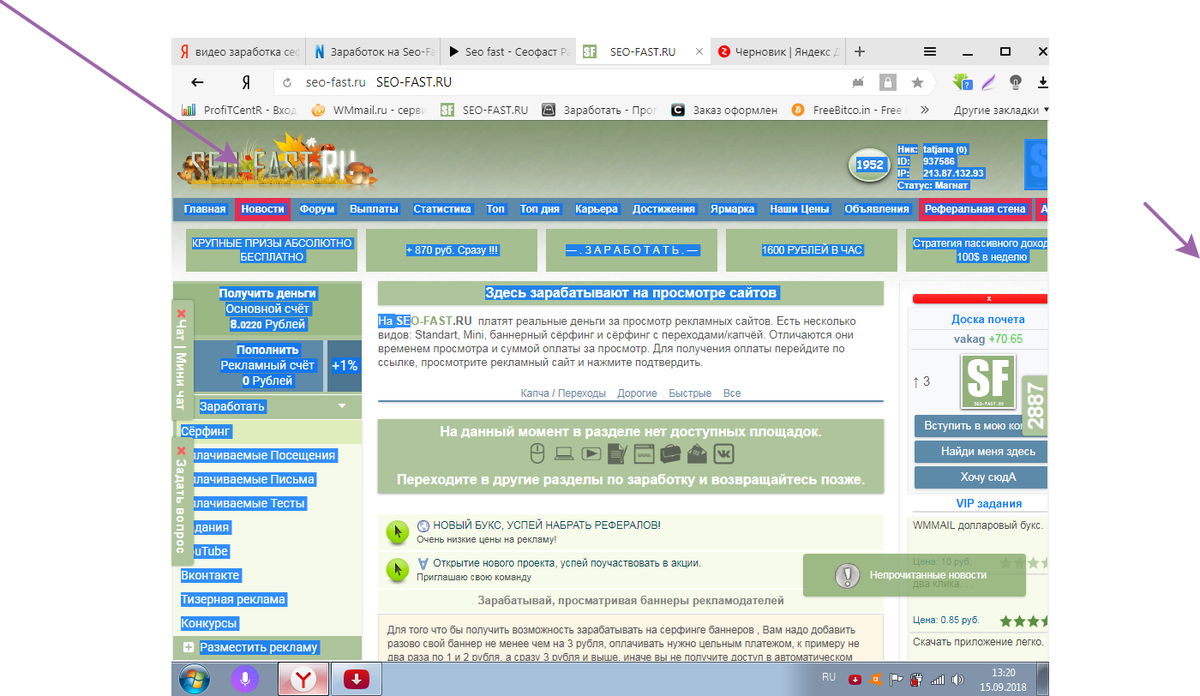Click www browser window icon in green banner

pos(644,454)
